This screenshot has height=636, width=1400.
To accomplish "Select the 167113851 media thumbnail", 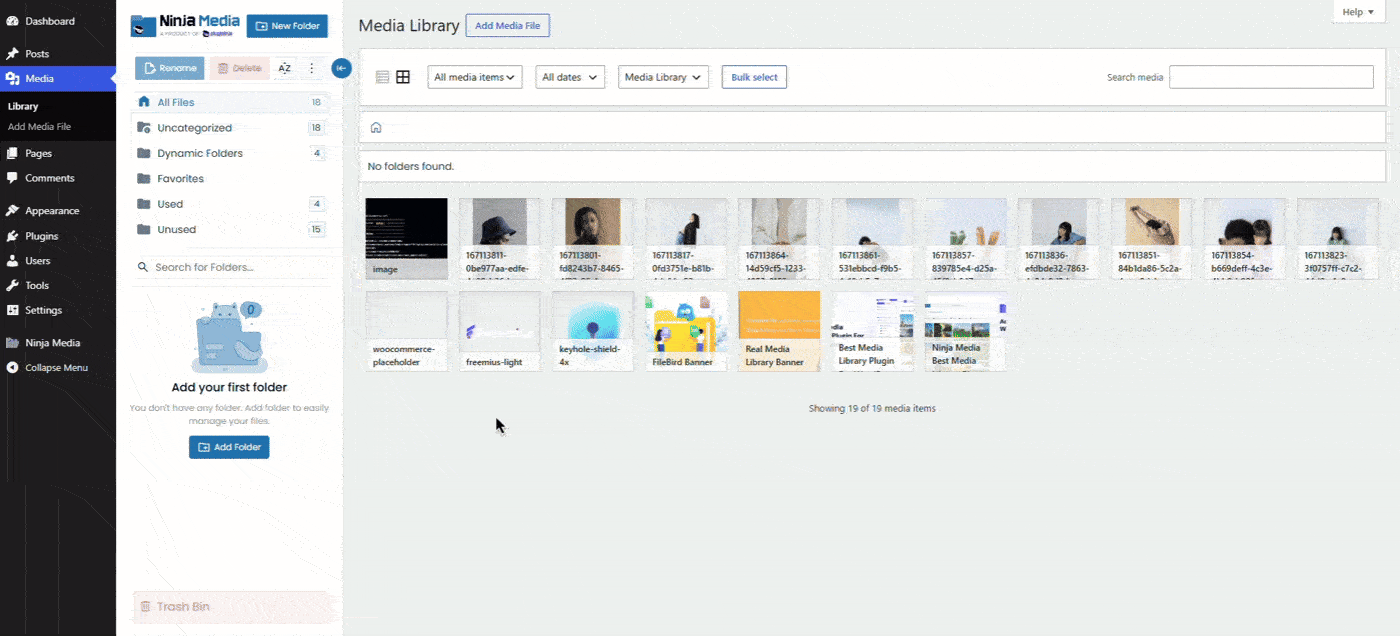I will pyautogui.click(x=1151, y=238).
